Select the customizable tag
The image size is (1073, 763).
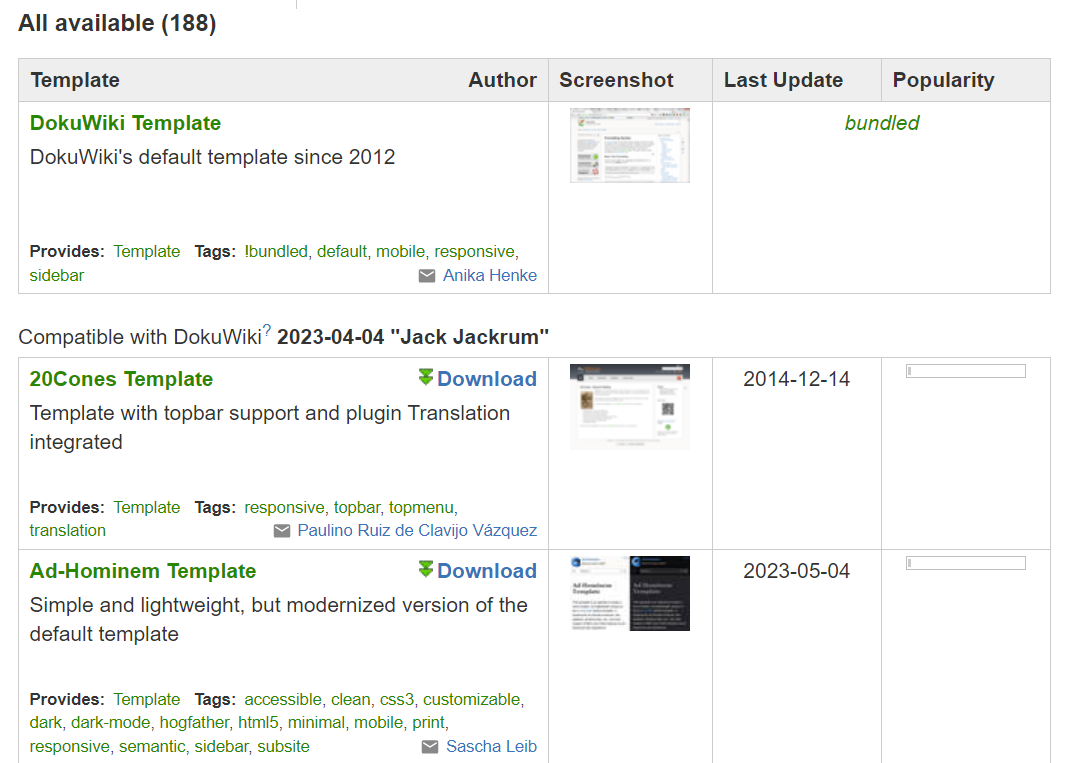pos(472,700)
